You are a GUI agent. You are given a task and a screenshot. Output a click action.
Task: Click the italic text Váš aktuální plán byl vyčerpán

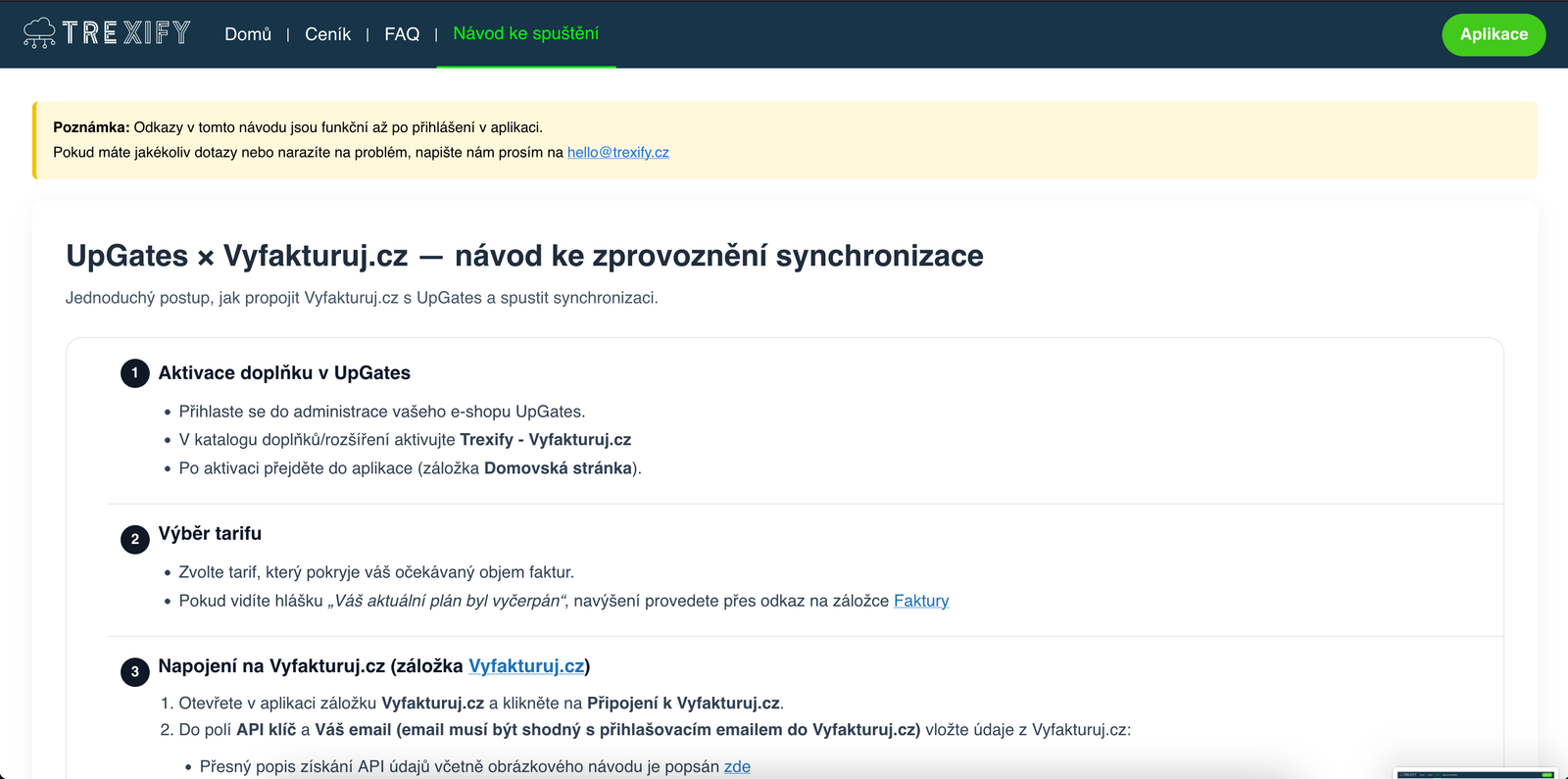click(448, 601)
